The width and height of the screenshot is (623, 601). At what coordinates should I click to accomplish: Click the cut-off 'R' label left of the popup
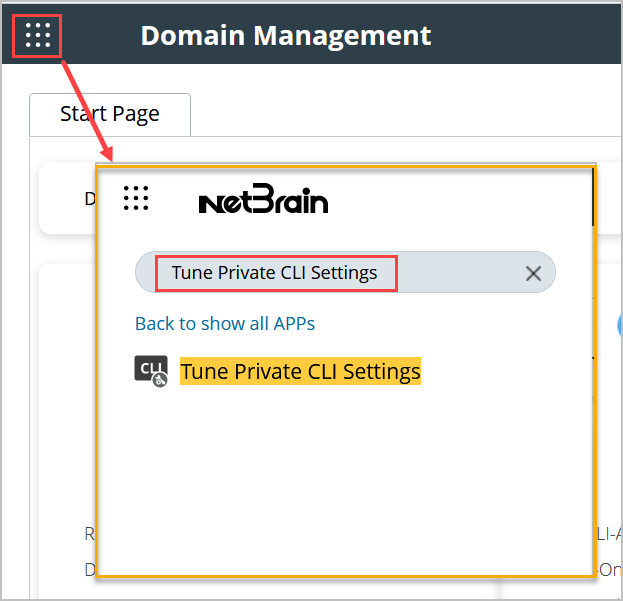[x=90, y=535]
